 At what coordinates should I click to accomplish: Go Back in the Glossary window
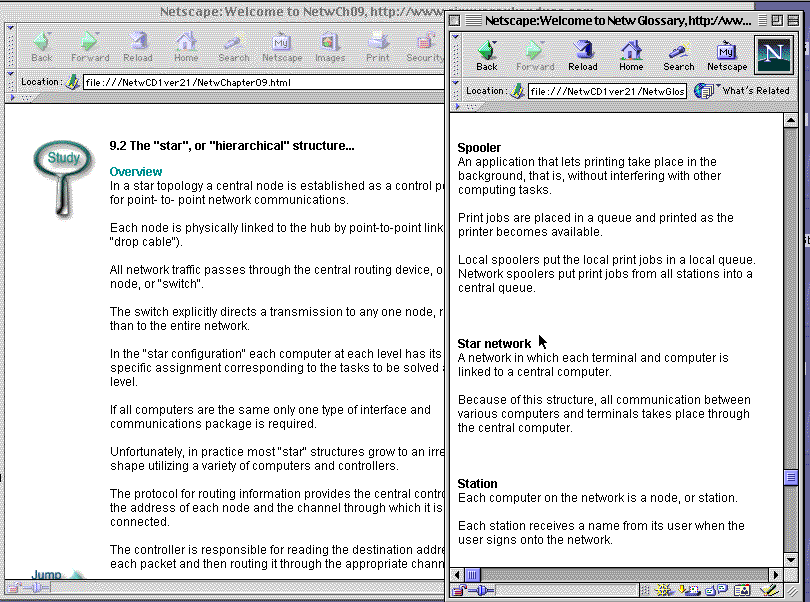pyautogui.click(x=487, y=56)
